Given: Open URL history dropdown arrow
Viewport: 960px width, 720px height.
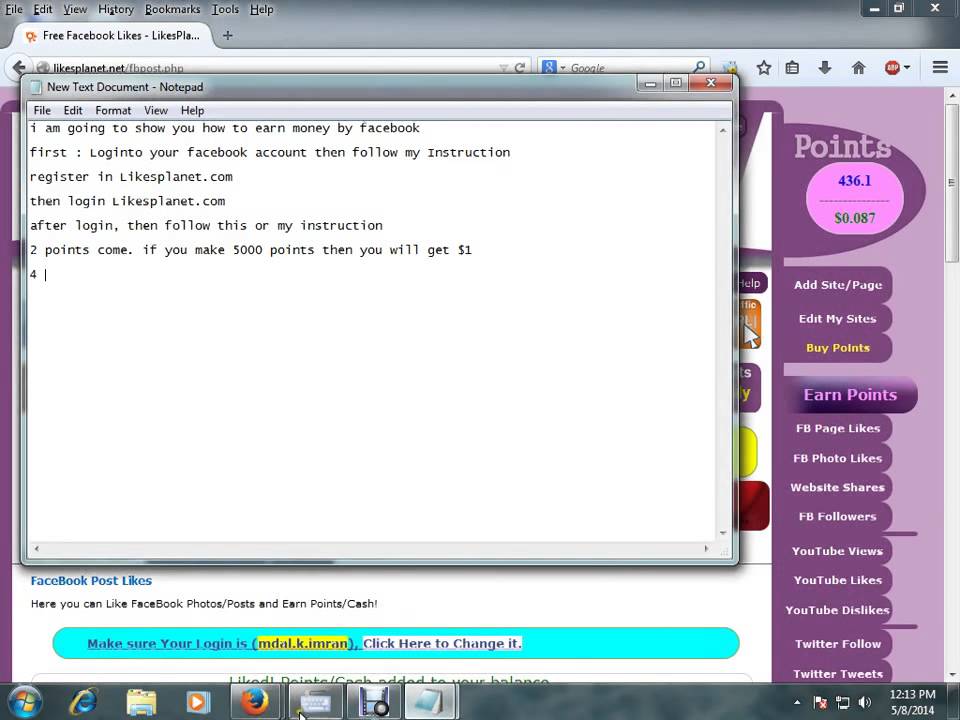Looking at the screenshot, I should 503,68.
